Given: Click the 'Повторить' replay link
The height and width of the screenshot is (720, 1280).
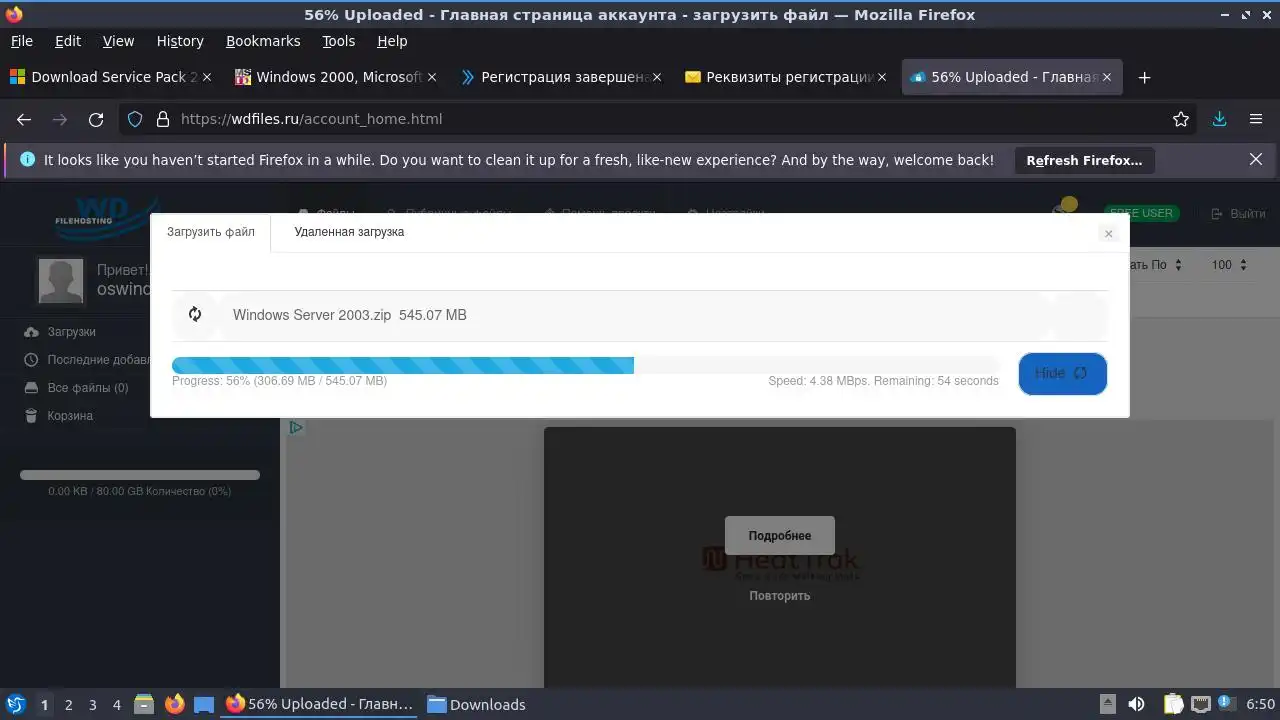Looking at the screenshot, I should [780, 596].
